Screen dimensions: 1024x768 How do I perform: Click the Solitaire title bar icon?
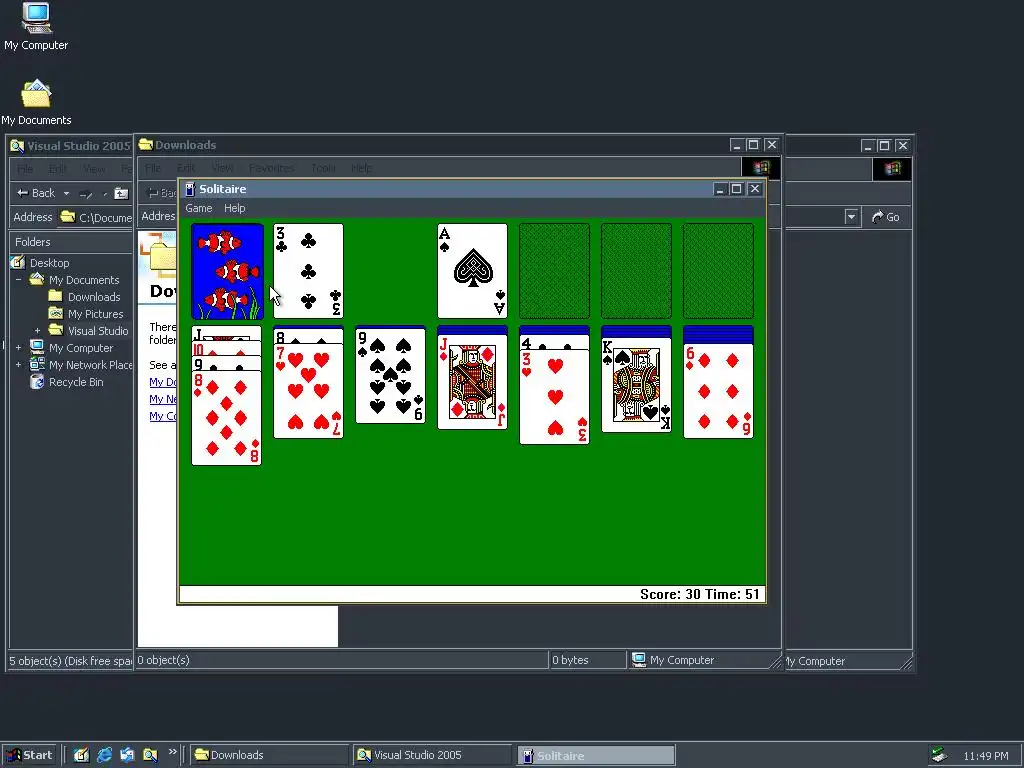[x=190, y=189]
